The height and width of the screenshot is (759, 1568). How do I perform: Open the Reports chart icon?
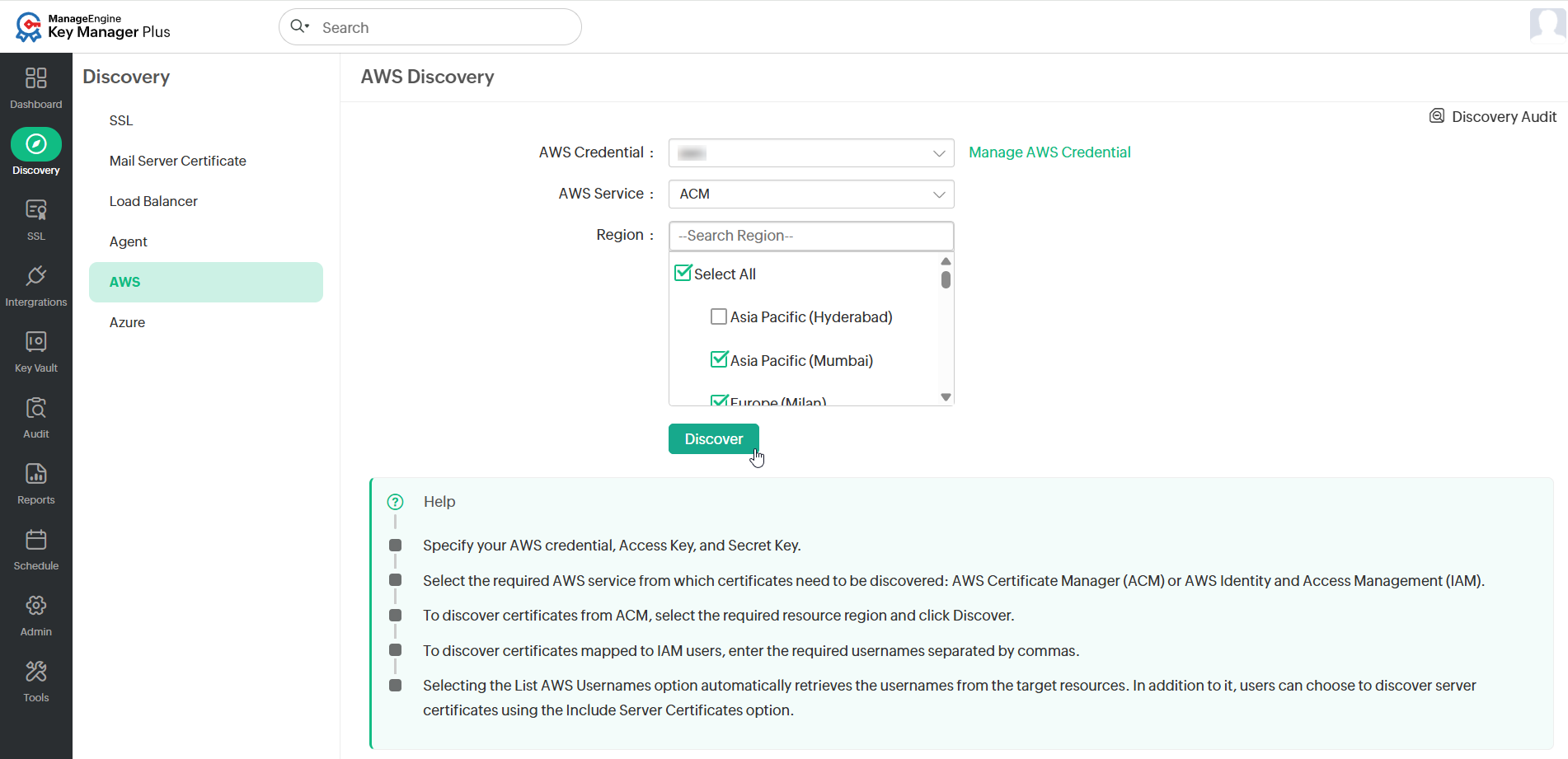tap(35, 473)
